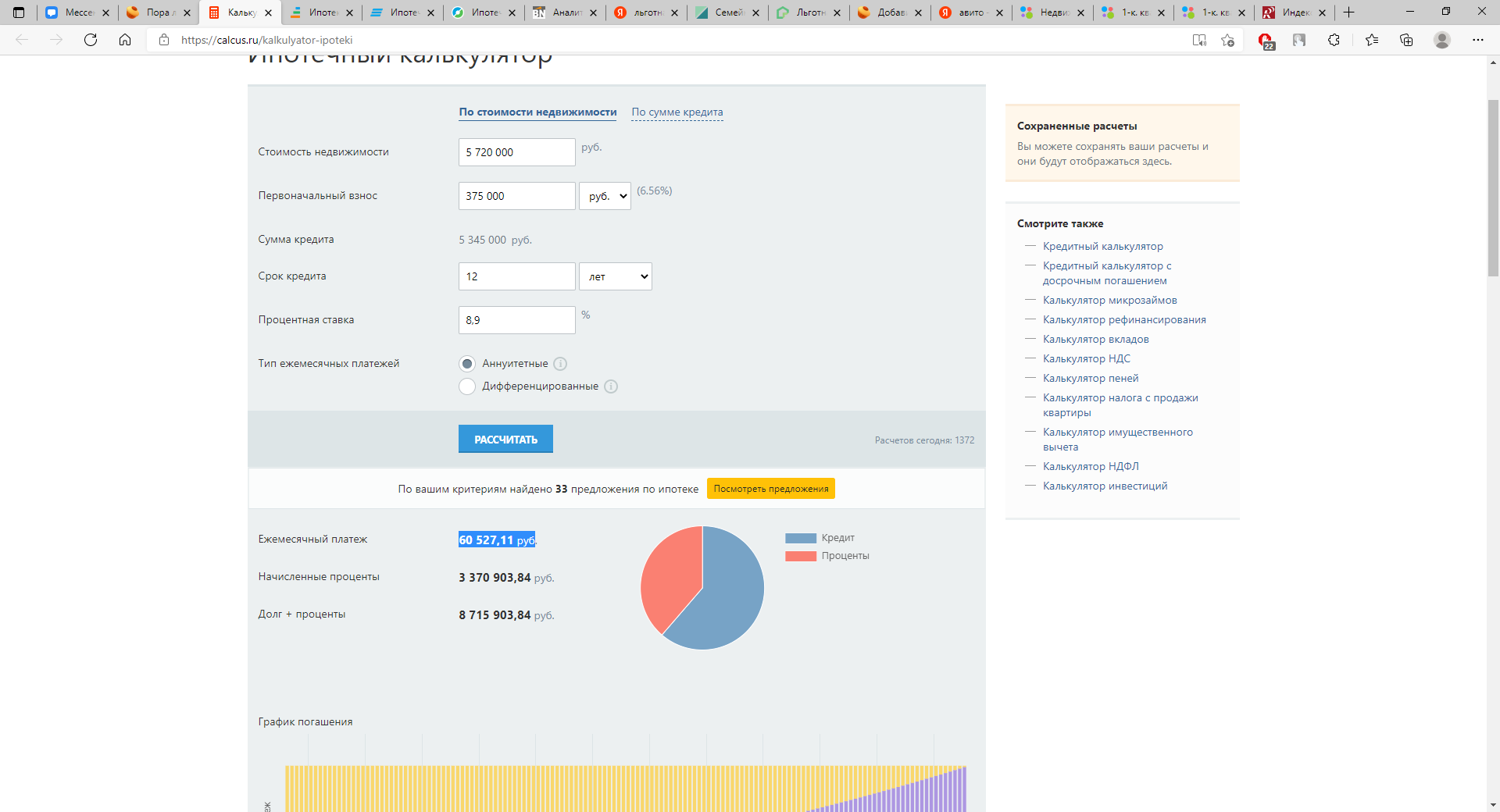Viewport: 1500px width, 812px height.
Task: Click the browser Back arrow
Action: (x=22, y=40)
